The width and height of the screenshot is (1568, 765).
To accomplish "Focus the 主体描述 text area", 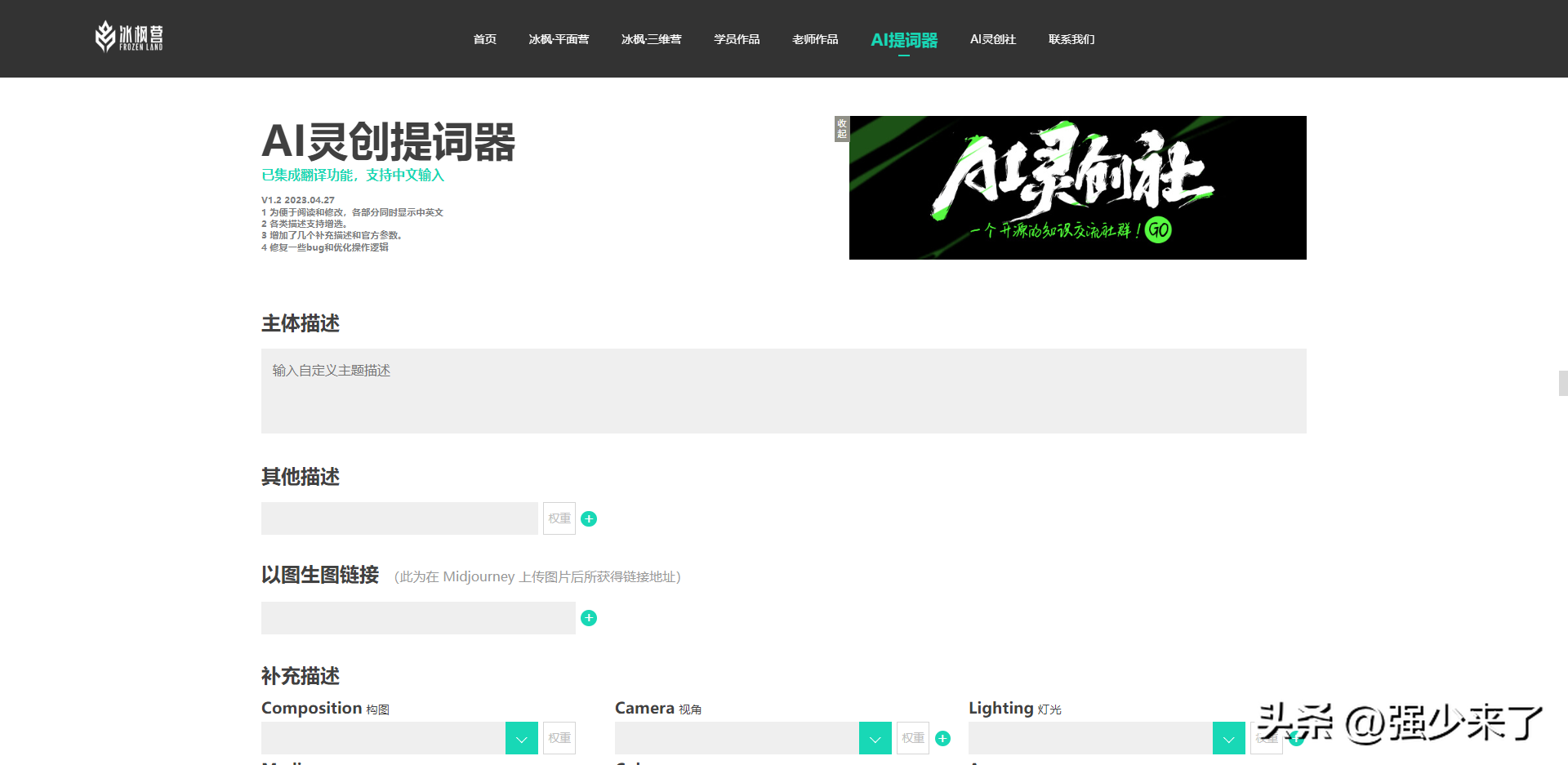I will click(x=784, y=391).
